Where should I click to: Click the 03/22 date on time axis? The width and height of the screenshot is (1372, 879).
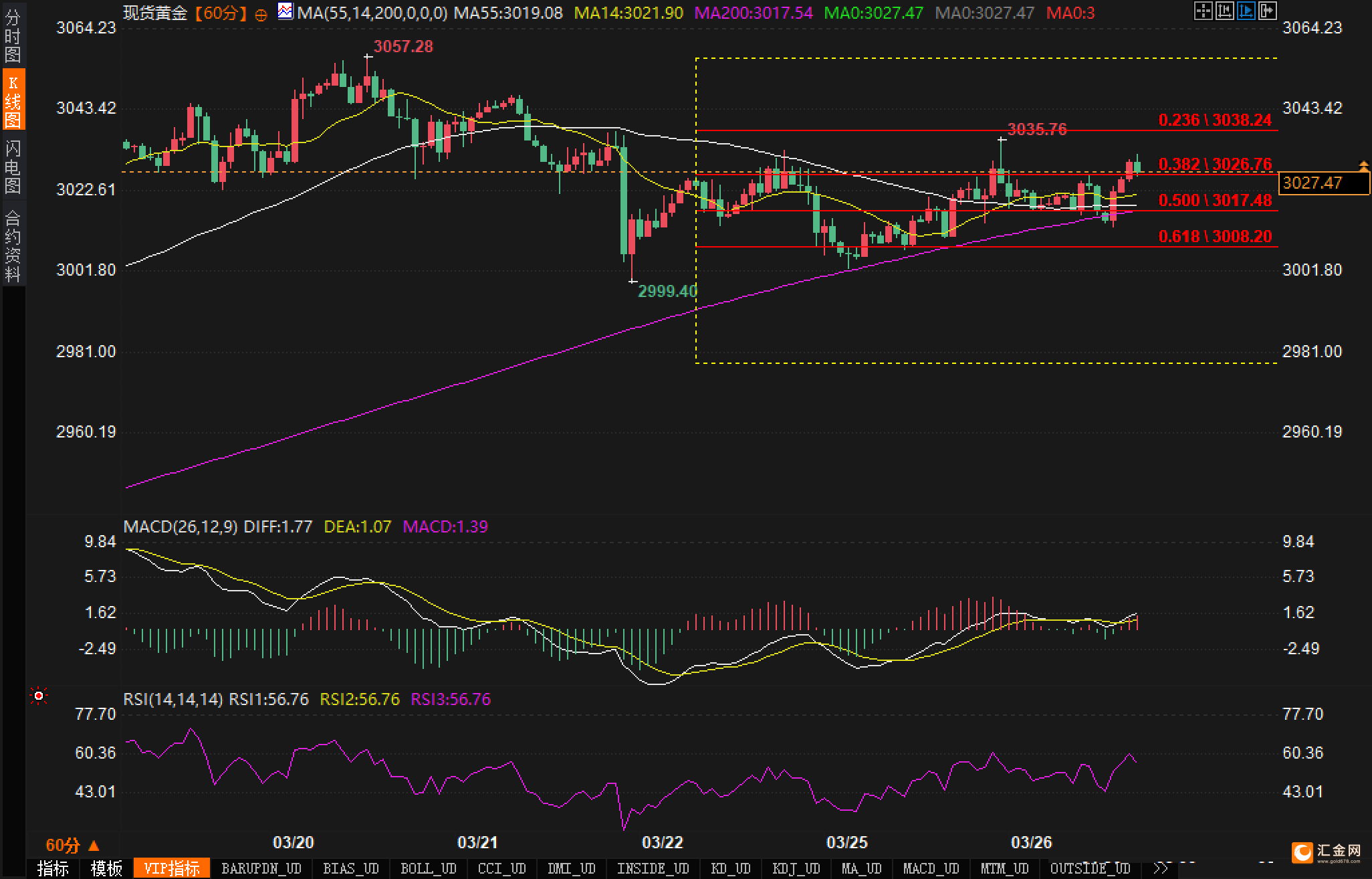[x=663, y=842]
